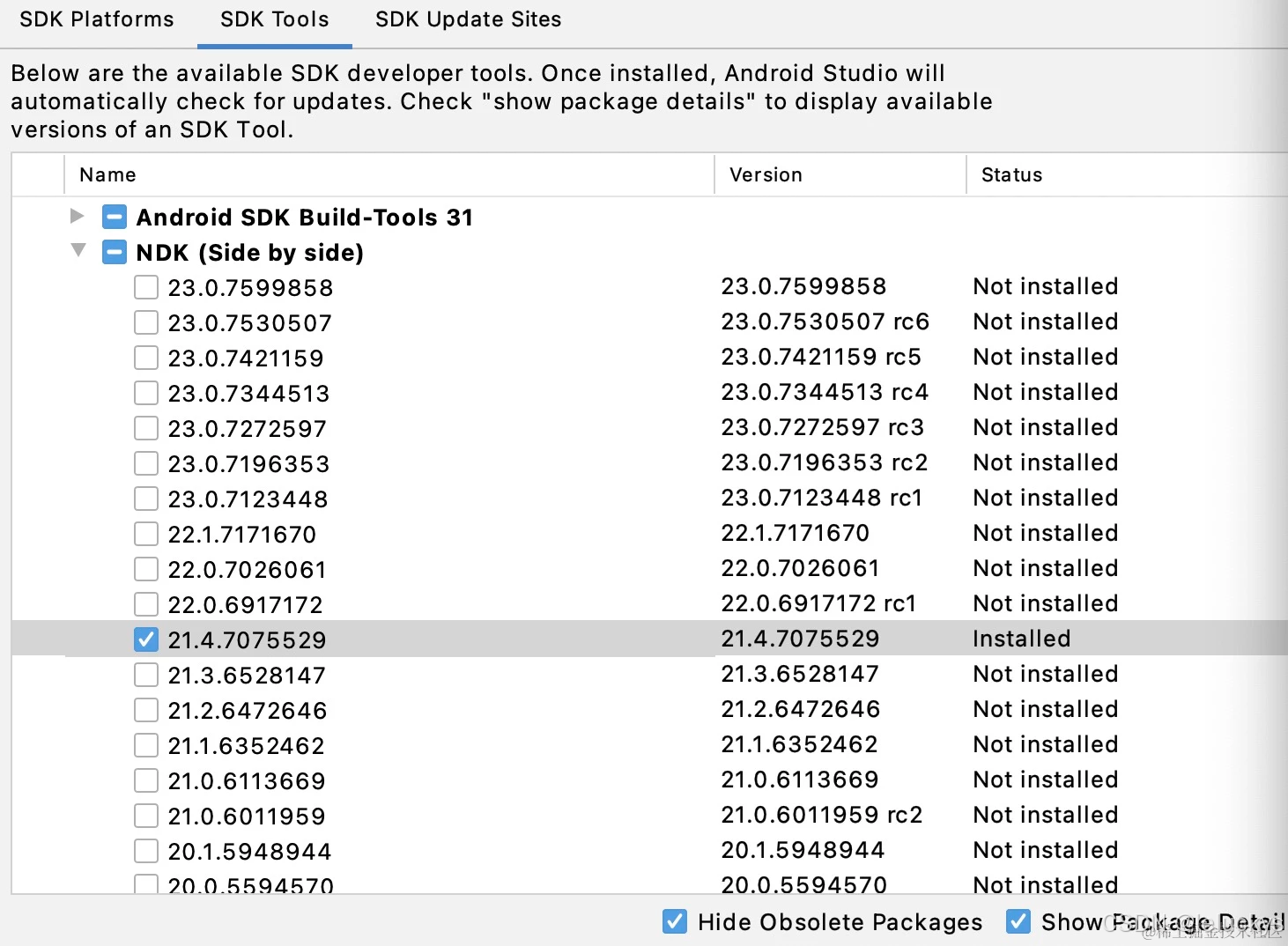
Task: Click version cell 23.0.7344513 rc4
Action: [825, 392]
